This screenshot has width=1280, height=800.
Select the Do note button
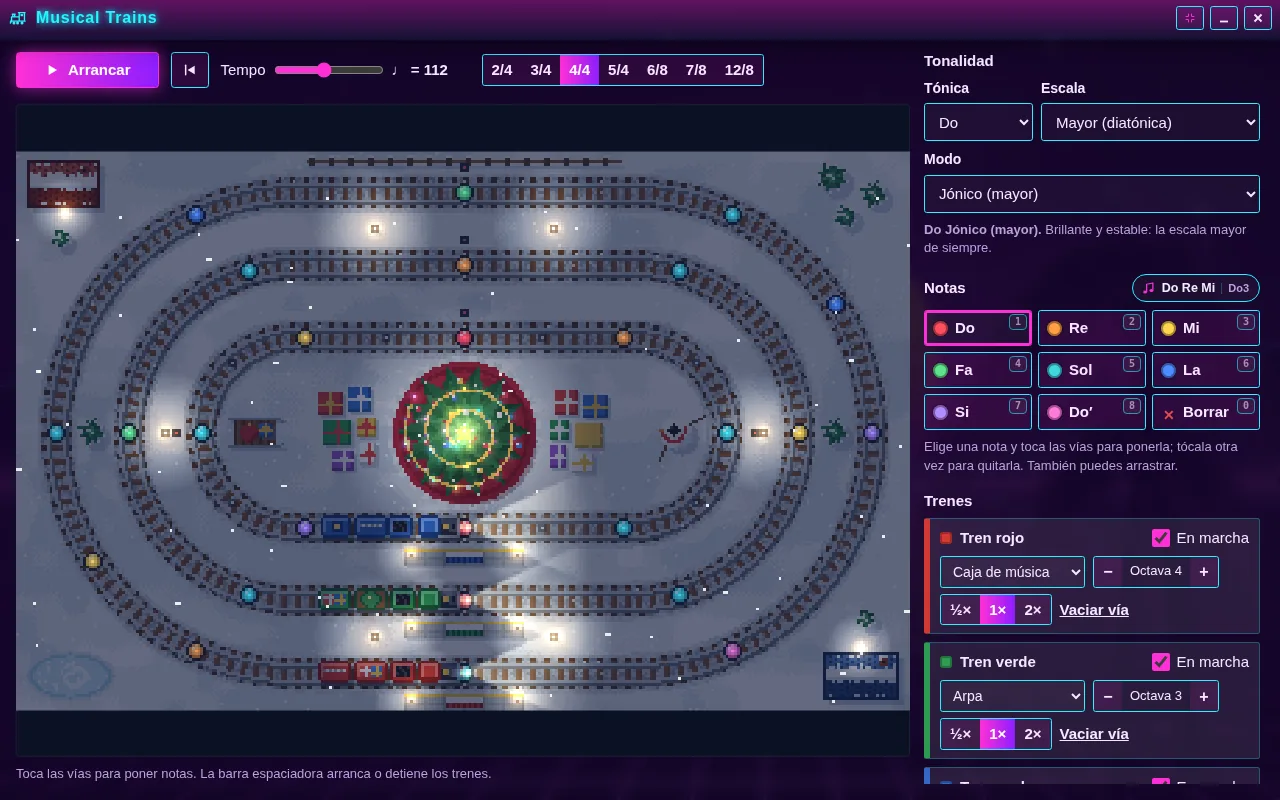pyautogui.click(x=977, y=328)
